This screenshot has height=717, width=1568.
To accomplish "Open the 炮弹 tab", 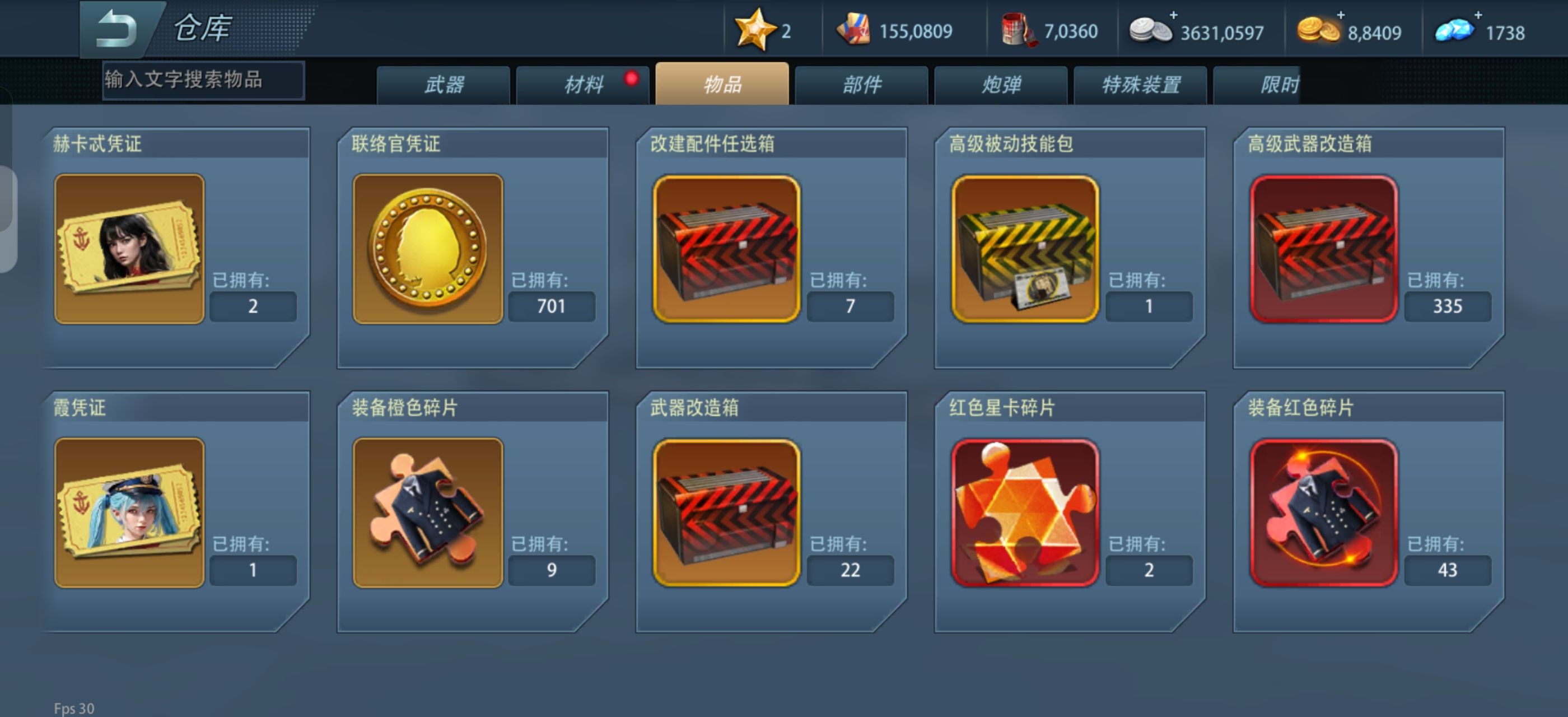I will coord(1001,85).
